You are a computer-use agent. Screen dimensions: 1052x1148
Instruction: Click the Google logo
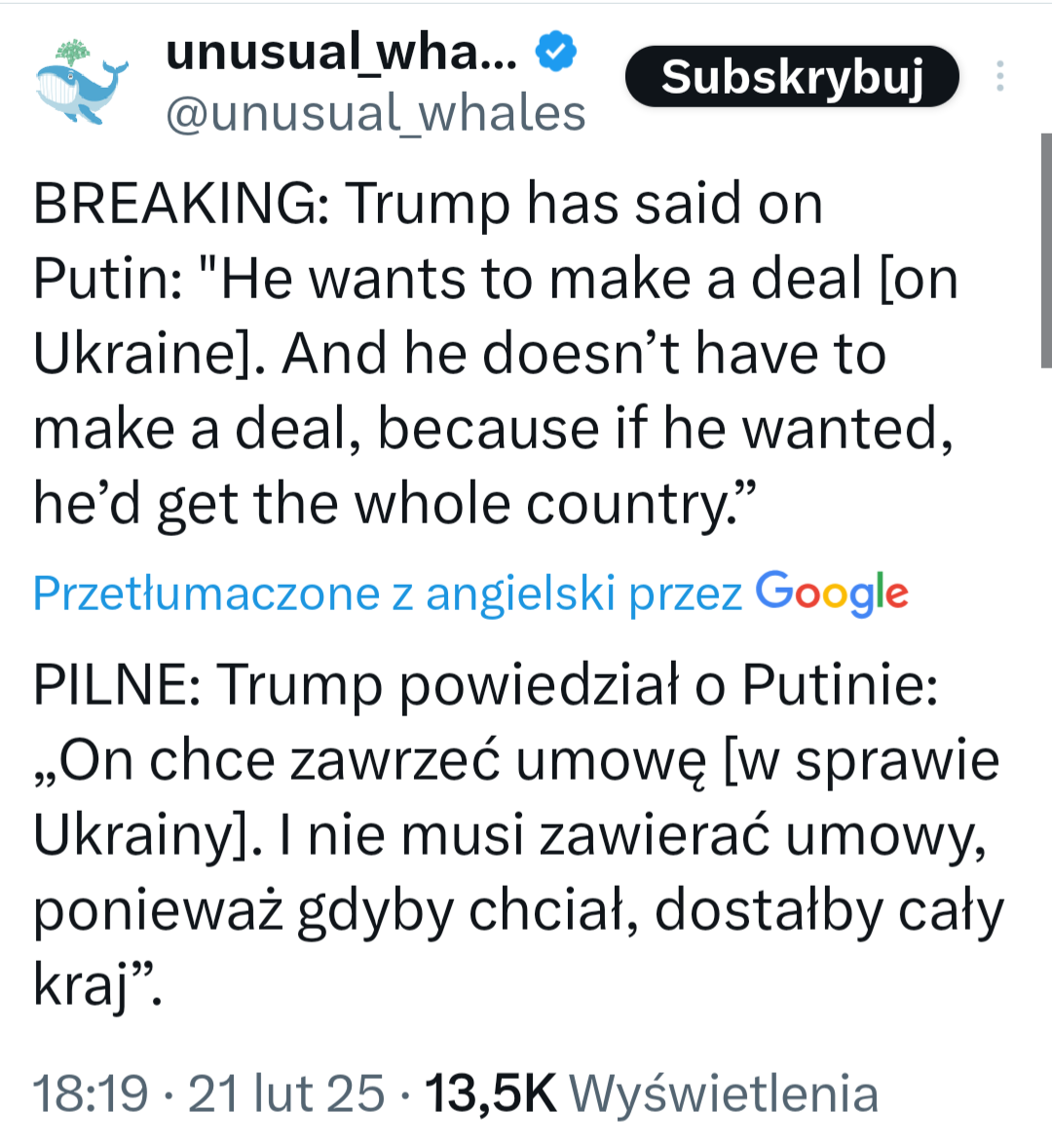832,593
